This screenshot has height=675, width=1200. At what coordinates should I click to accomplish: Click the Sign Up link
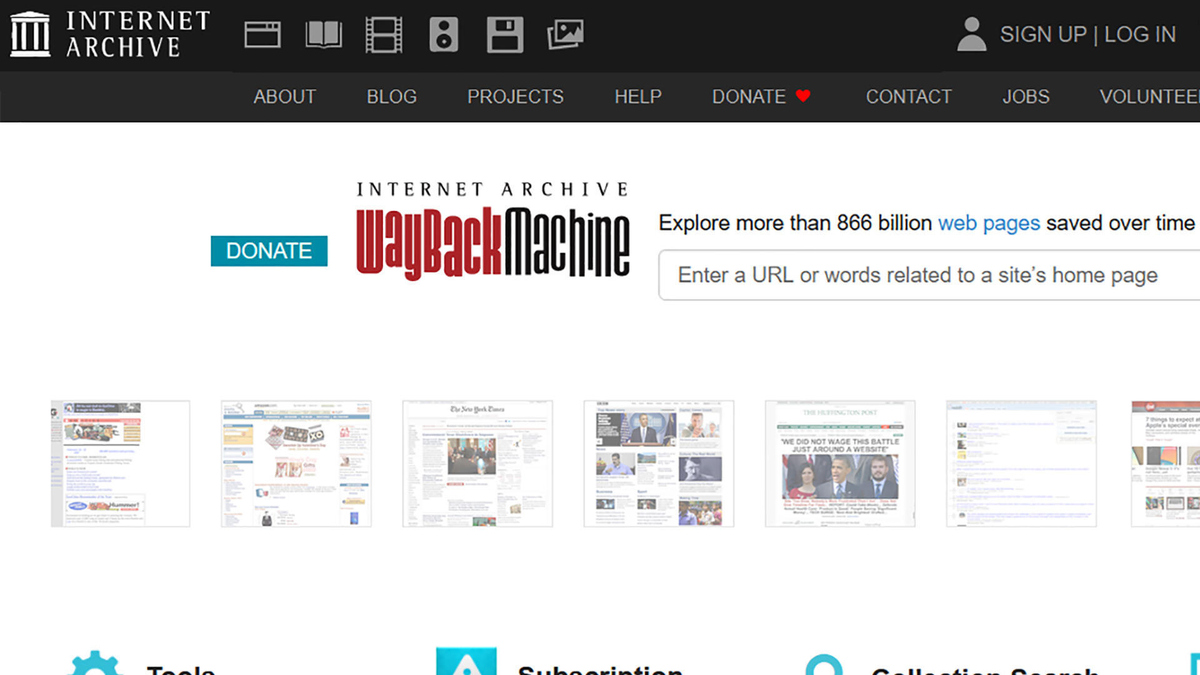tap(1043, 34)
